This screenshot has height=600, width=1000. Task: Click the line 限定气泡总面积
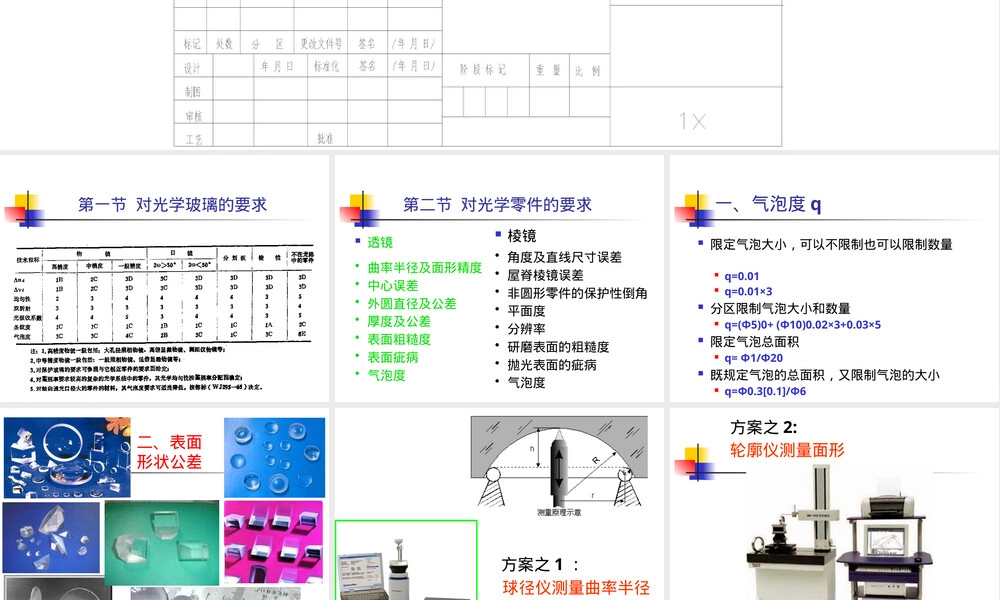pos(754,342)
